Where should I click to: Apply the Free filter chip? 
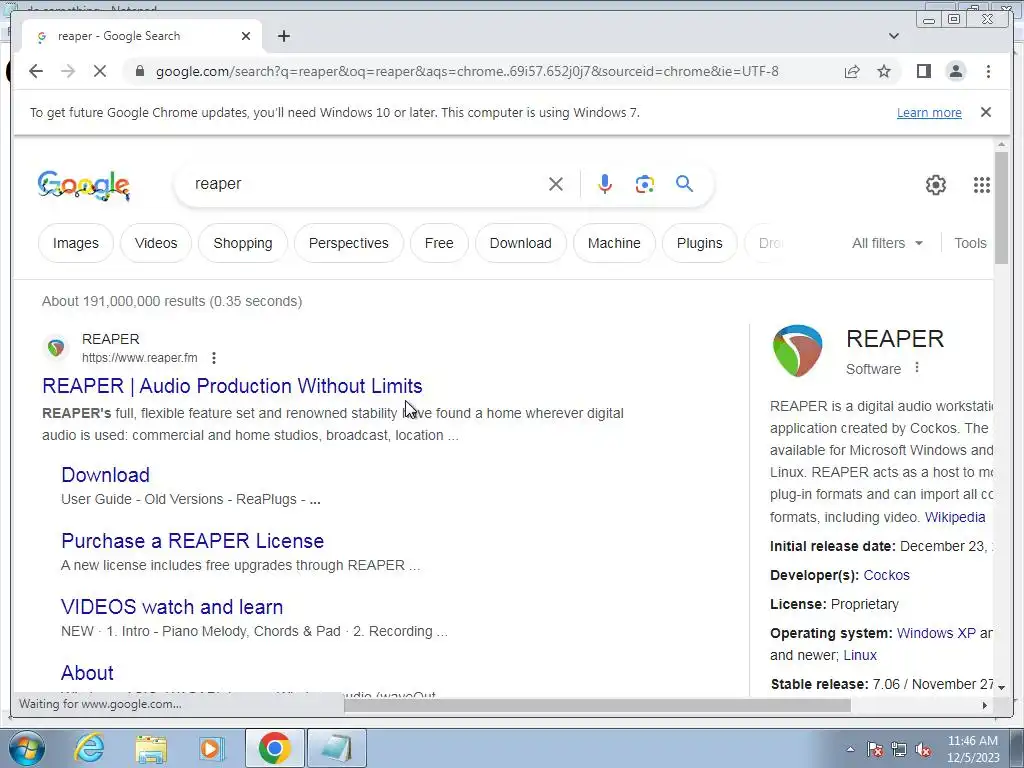(439, 243)
